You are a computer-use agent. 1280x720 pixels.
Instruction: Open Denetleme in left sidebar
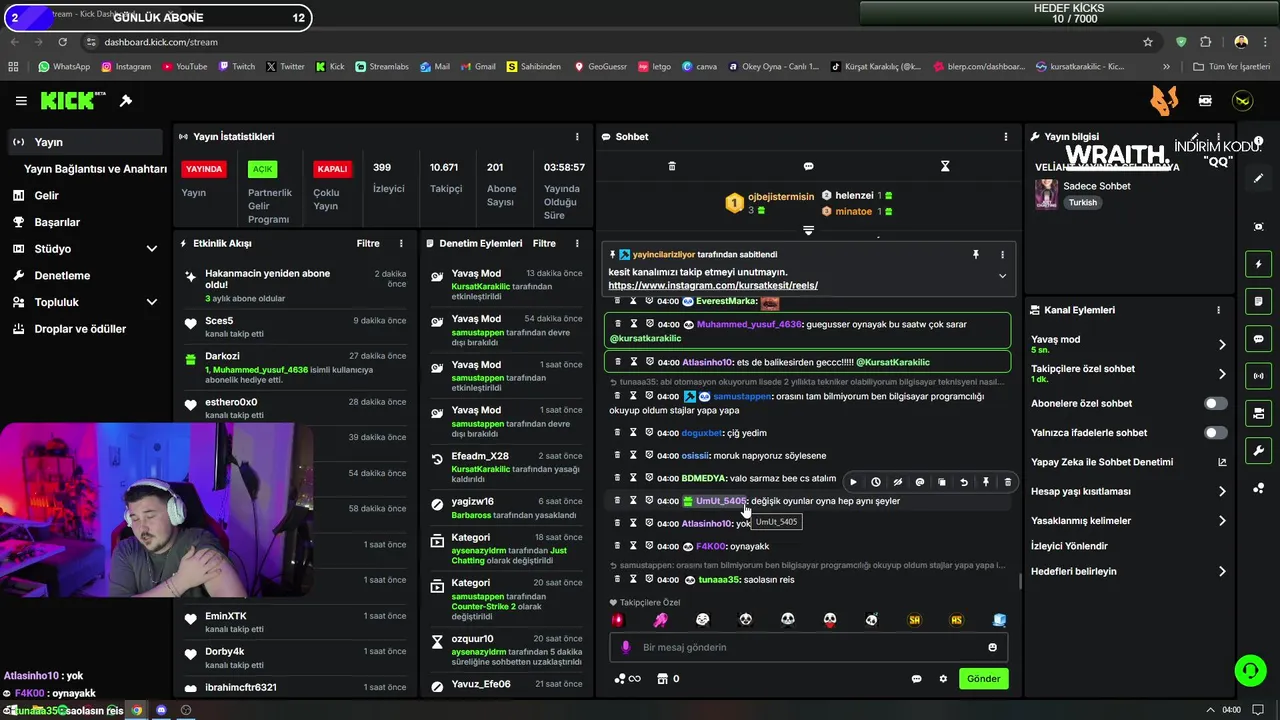tap(84, 275)
